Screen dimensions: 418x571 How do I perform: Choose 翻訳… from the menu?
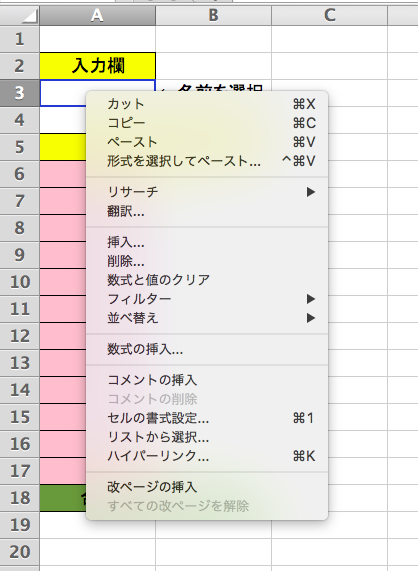(207, 211)
